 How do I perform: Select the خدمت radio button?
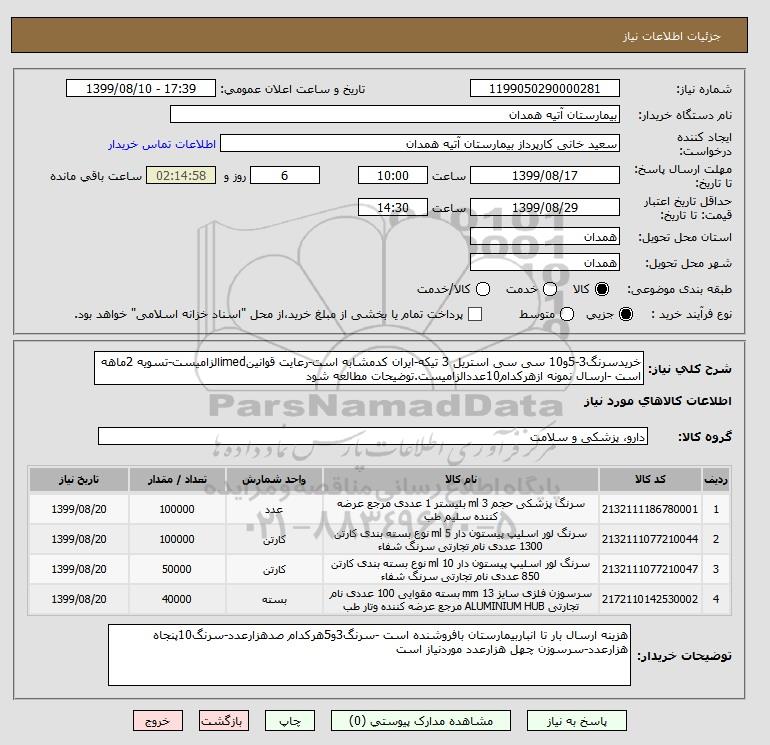(x=550, y=289)
